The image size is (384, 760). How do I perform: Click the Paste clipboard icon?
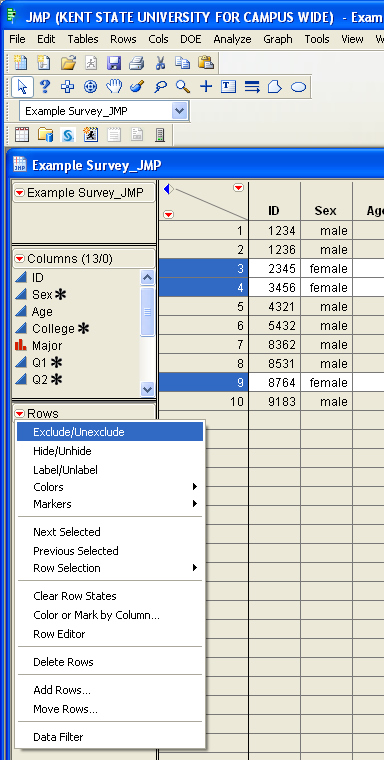pyautogui.click(x=206, y=63)
